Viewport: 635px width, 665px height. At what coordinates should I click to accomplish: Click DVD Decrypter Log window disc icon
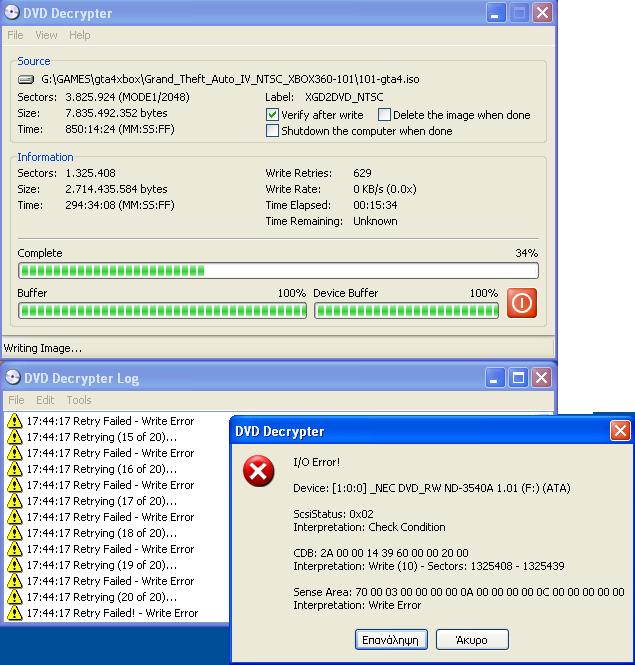[x=12, y=377]
